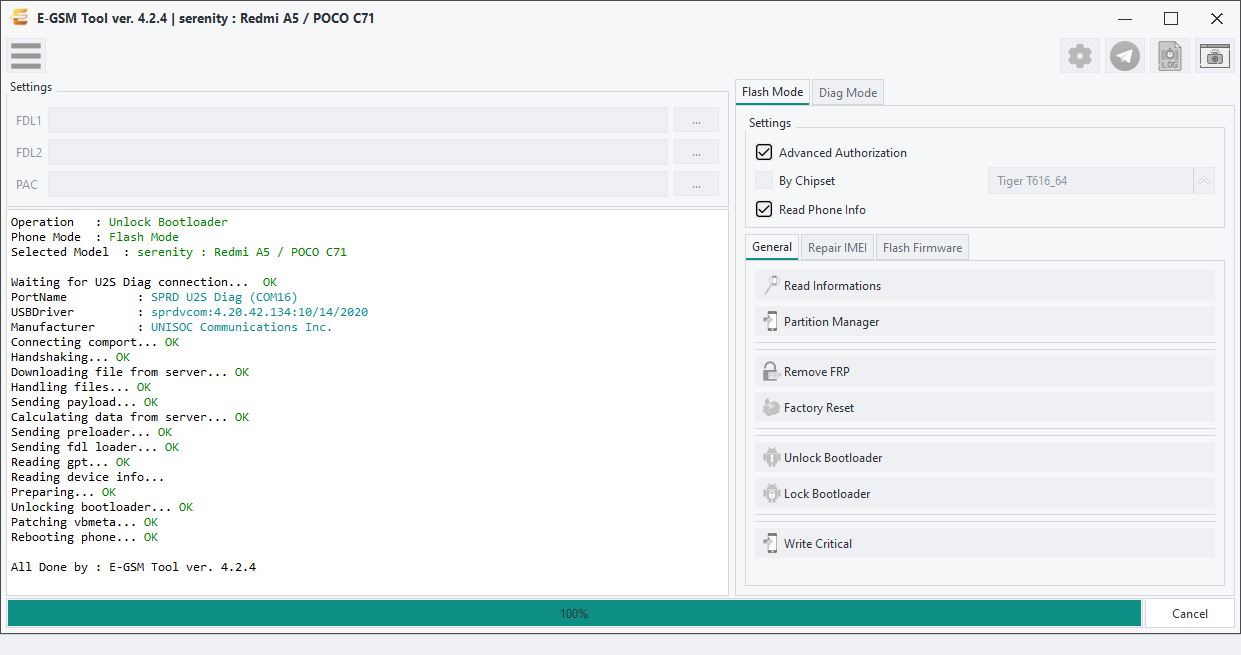This screenshot has width=1241, height=655.
Task: Click the Remove FRP padlock icon
Action: (770, 371)
